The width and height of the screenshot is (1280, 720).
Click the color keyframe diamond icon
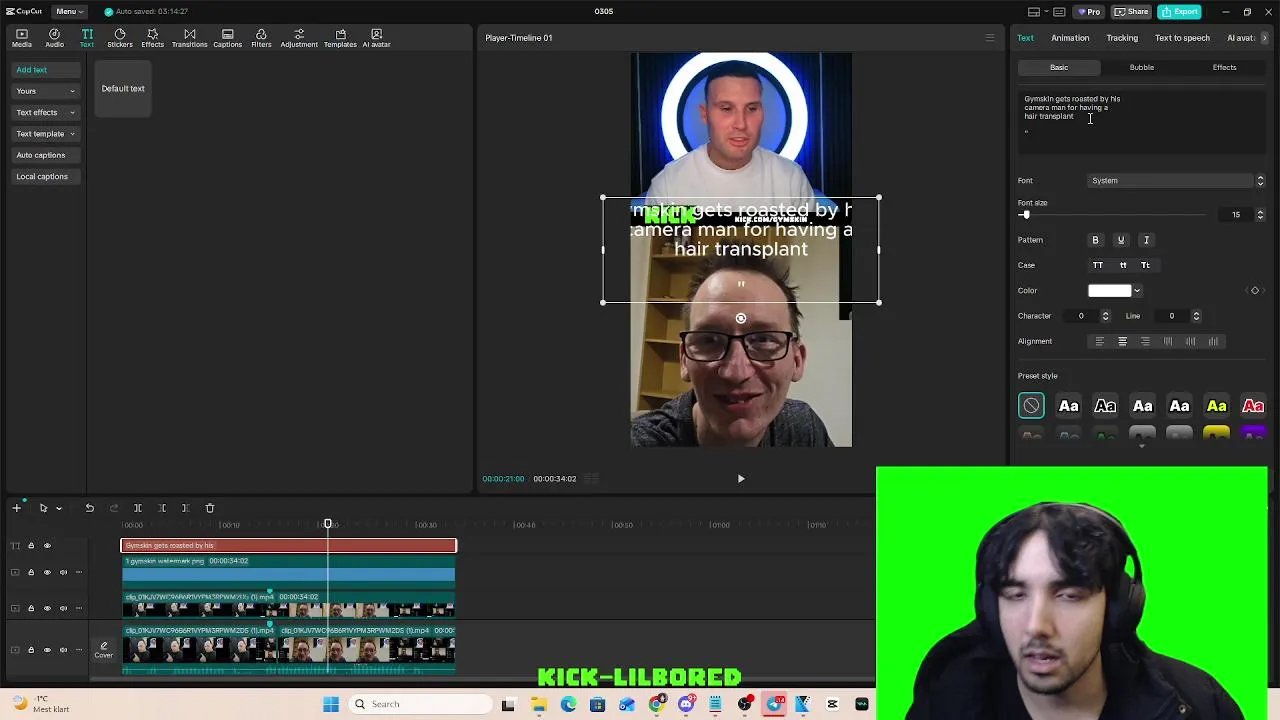coord(1255,290)
